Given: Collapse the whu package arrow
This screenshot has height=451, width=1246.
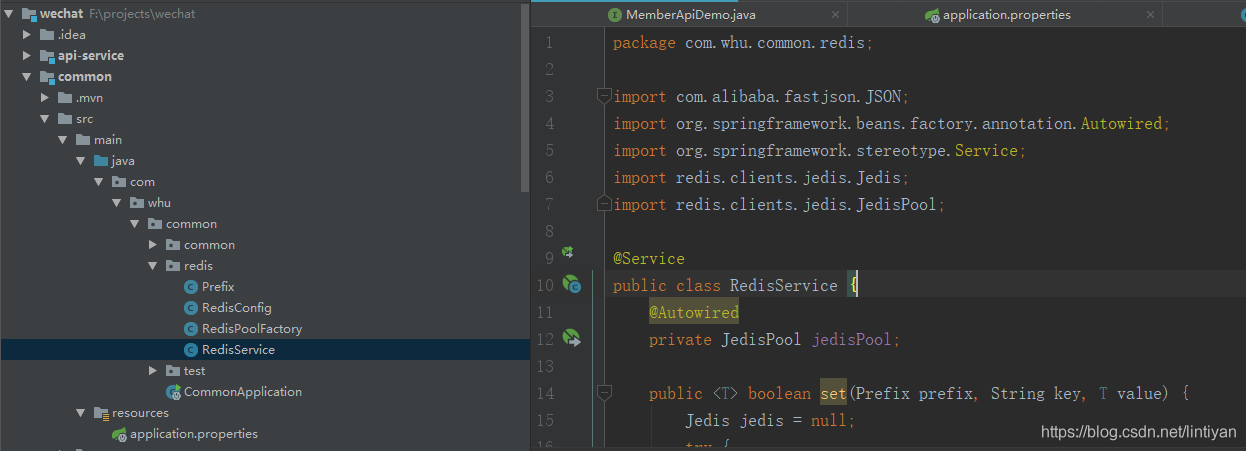Looking at the screenshot, I should click(x=117, y=203).
